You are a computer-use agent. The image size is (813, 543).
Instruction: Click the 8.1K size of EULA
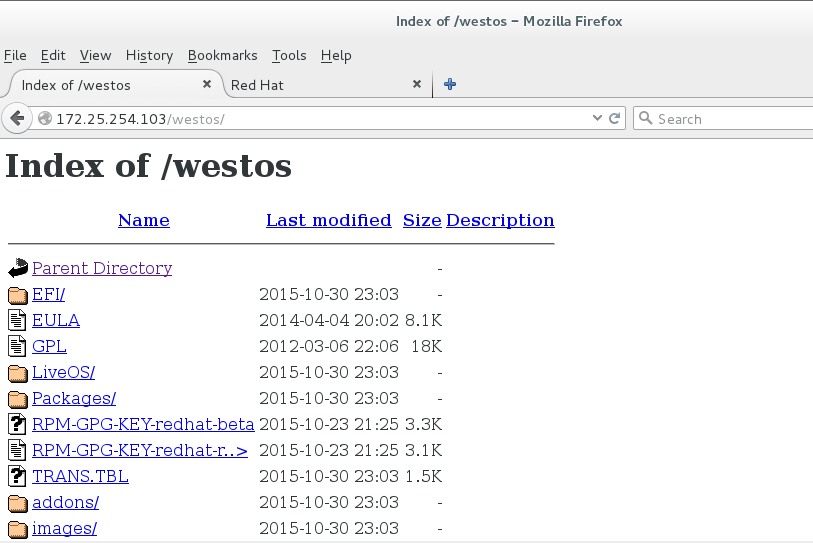423,321
